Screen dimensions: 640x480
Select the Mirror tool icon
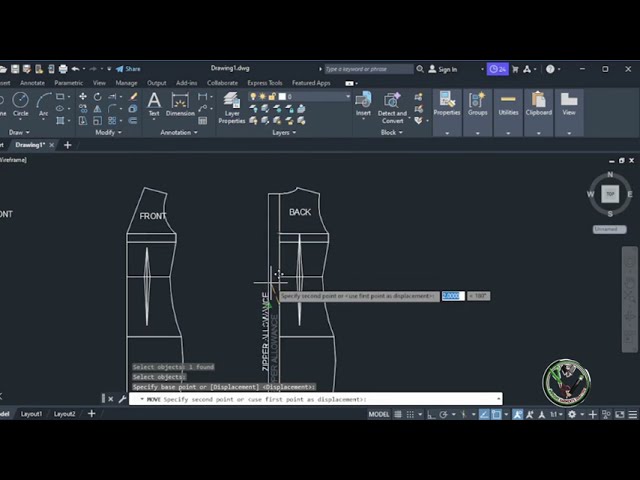point(98,109)
